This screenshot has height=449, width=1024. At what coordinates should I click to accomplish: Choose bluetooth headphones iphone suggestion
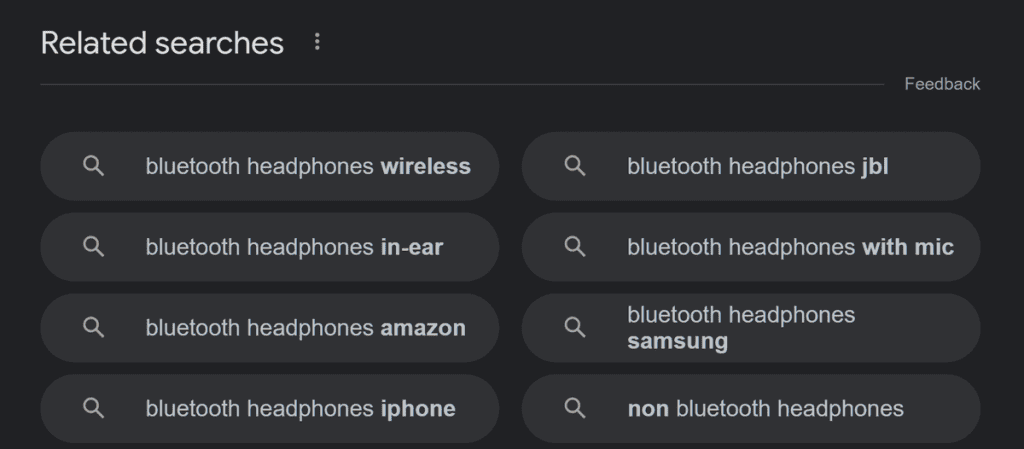pyautogui.click(x=270, y=409)
